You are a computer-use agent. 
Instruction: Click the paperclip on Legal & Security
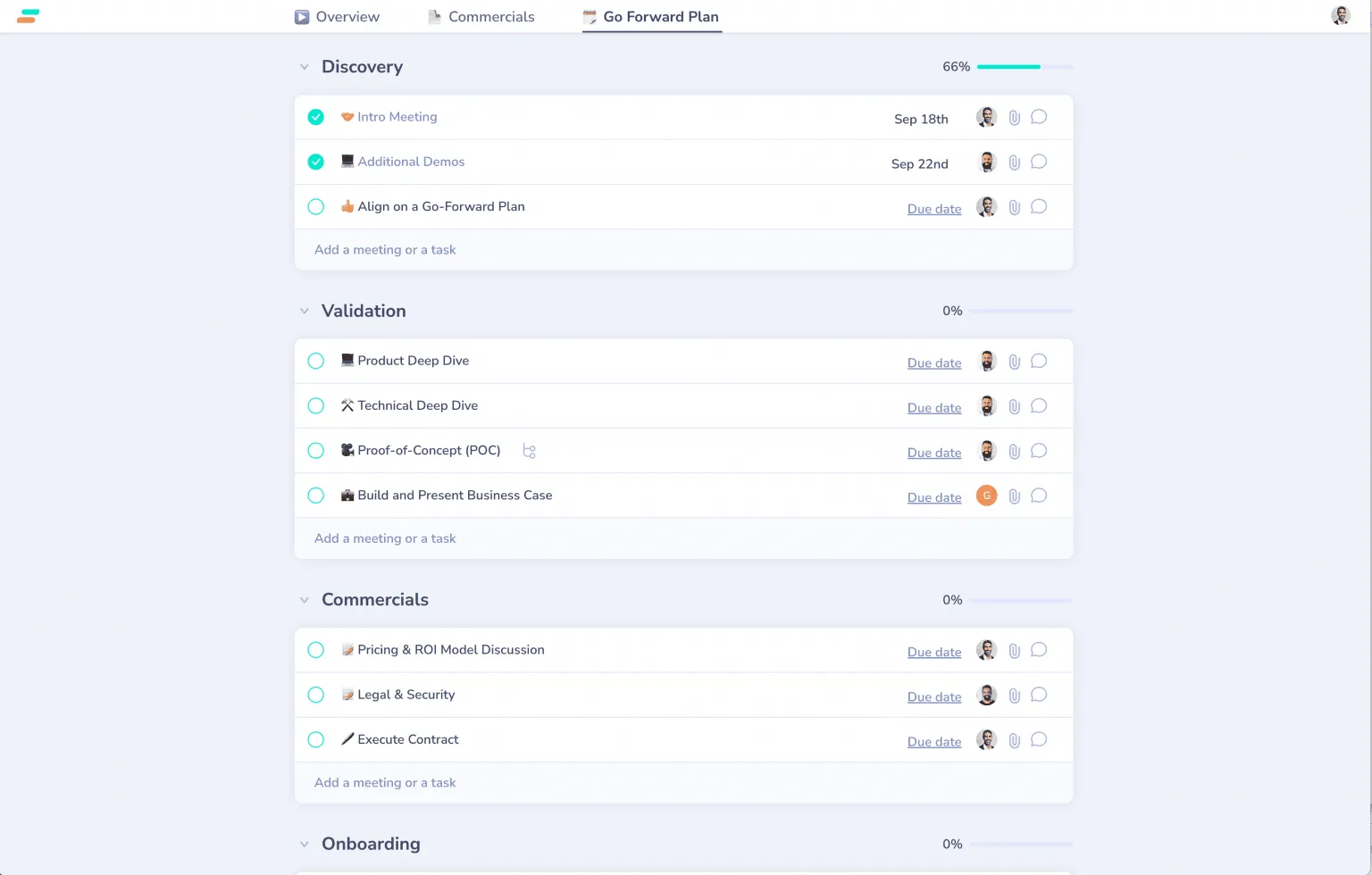coord(1014,696)
